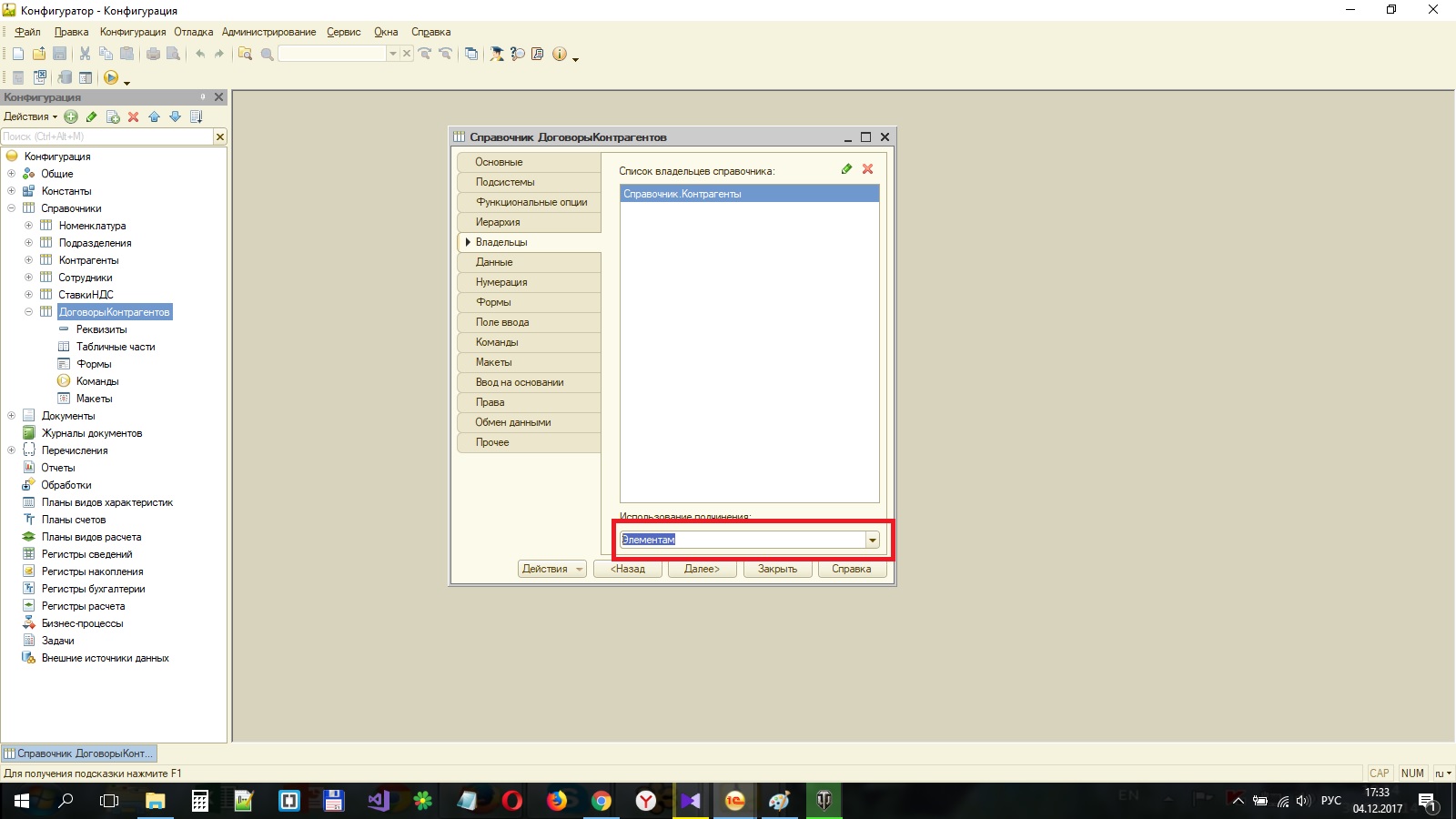This screenshot has width=1456, height=819.
Task: Click the pencil edit icon above owners list
Action: (x=847, y=169)
